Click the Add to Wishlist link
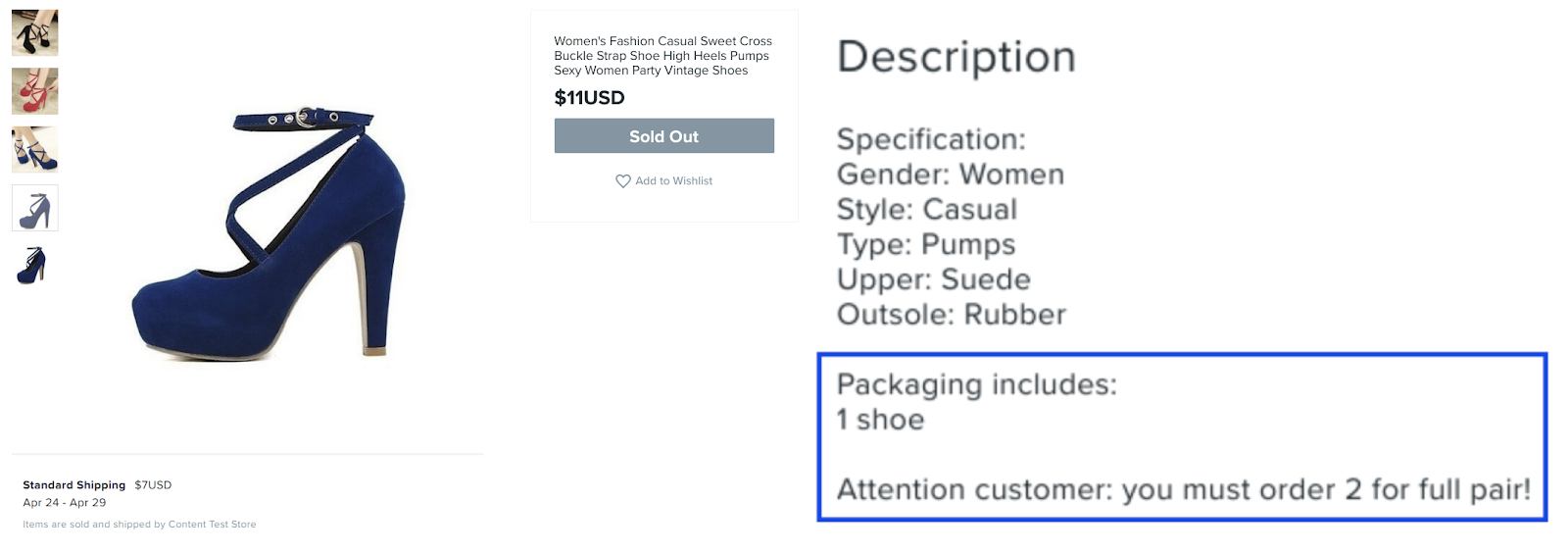1568x553 pixels. click(673, 181)
